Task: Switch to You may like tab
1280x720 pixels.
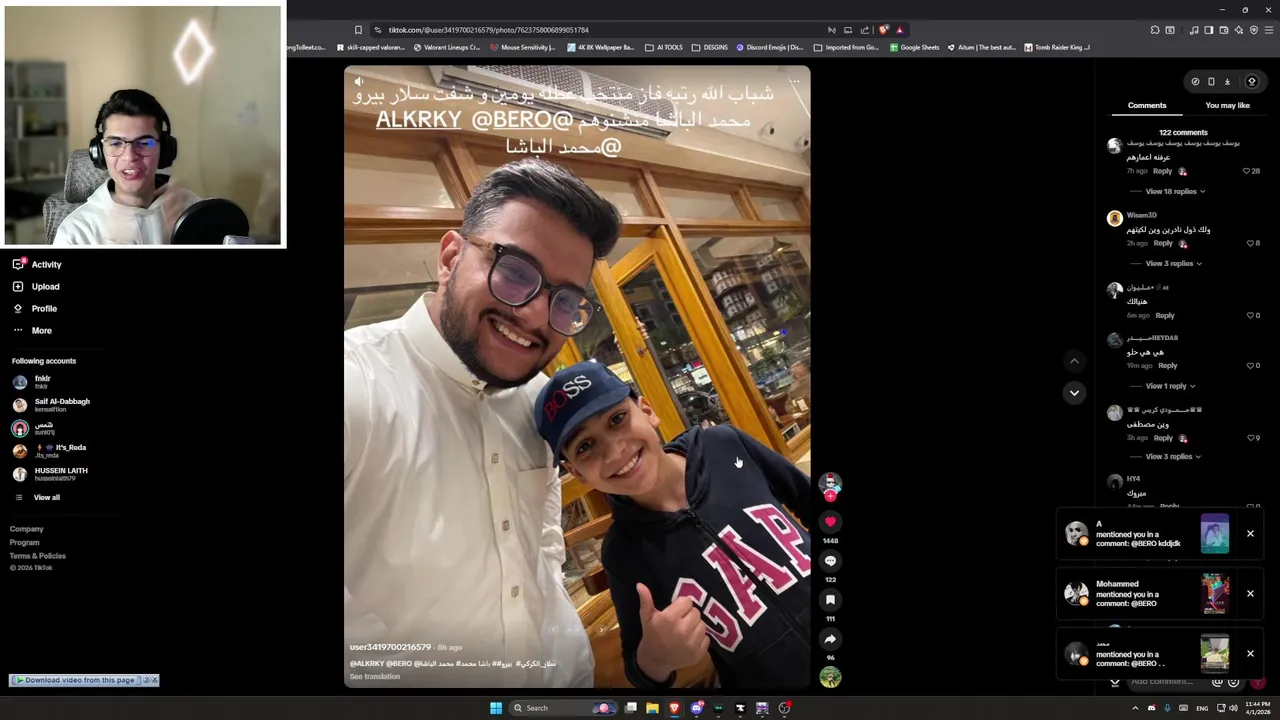Action: point(1227,105)
